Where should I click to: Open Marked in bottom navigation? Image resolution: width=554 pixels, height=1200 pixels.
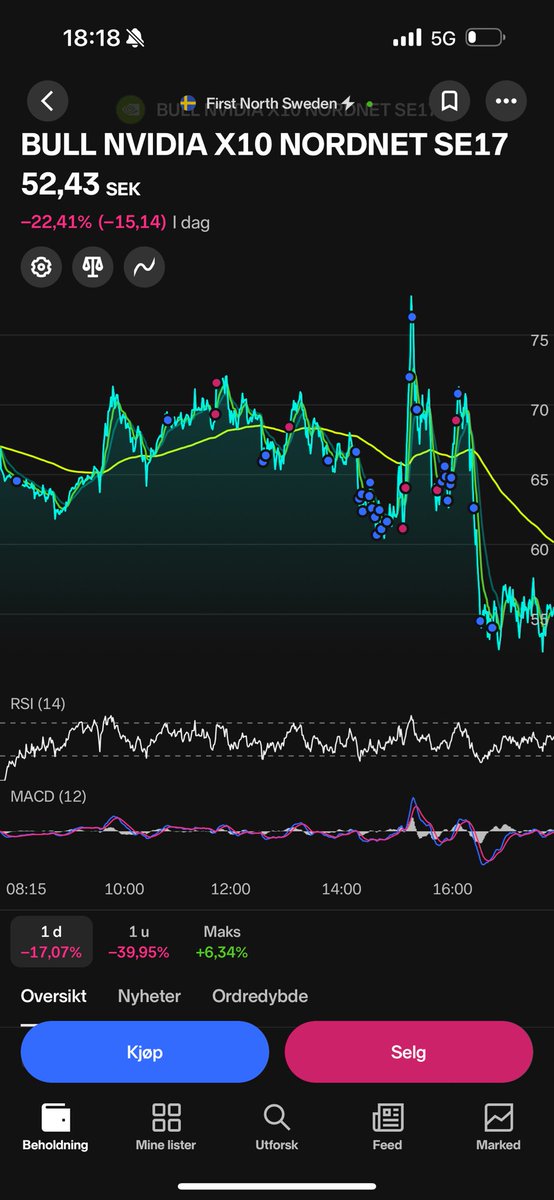498,1127
